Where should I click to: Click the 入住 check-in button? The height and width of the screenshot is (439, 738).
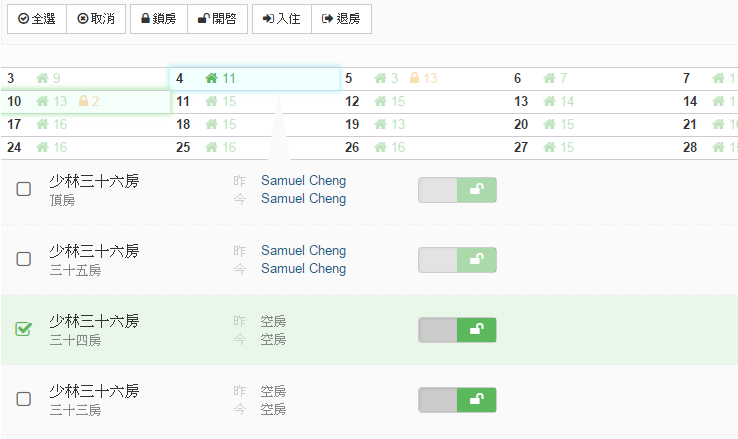pyautogui.click(x=282, y=19)
